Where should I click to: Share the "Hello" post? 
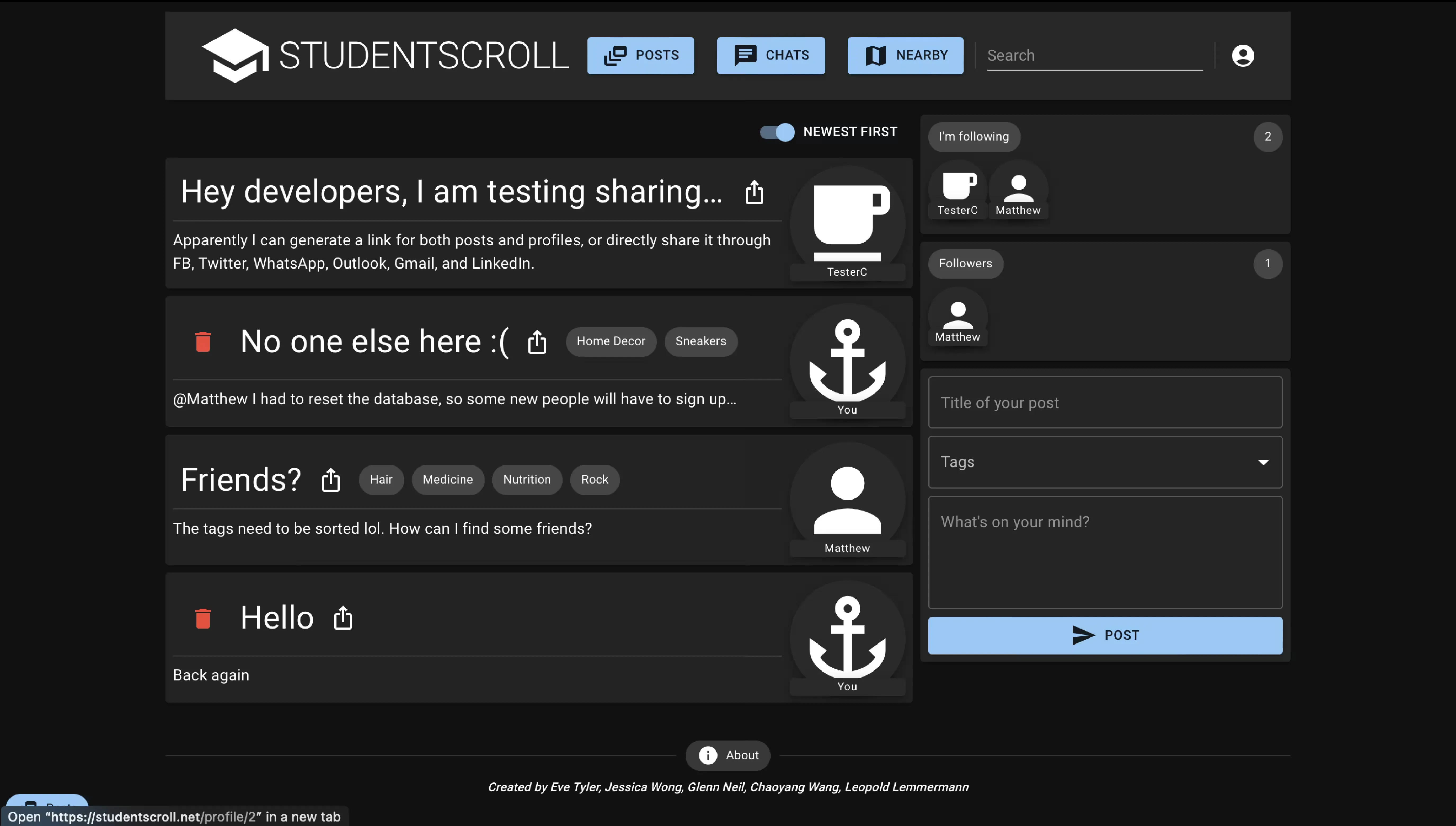[x=343, y=617]
